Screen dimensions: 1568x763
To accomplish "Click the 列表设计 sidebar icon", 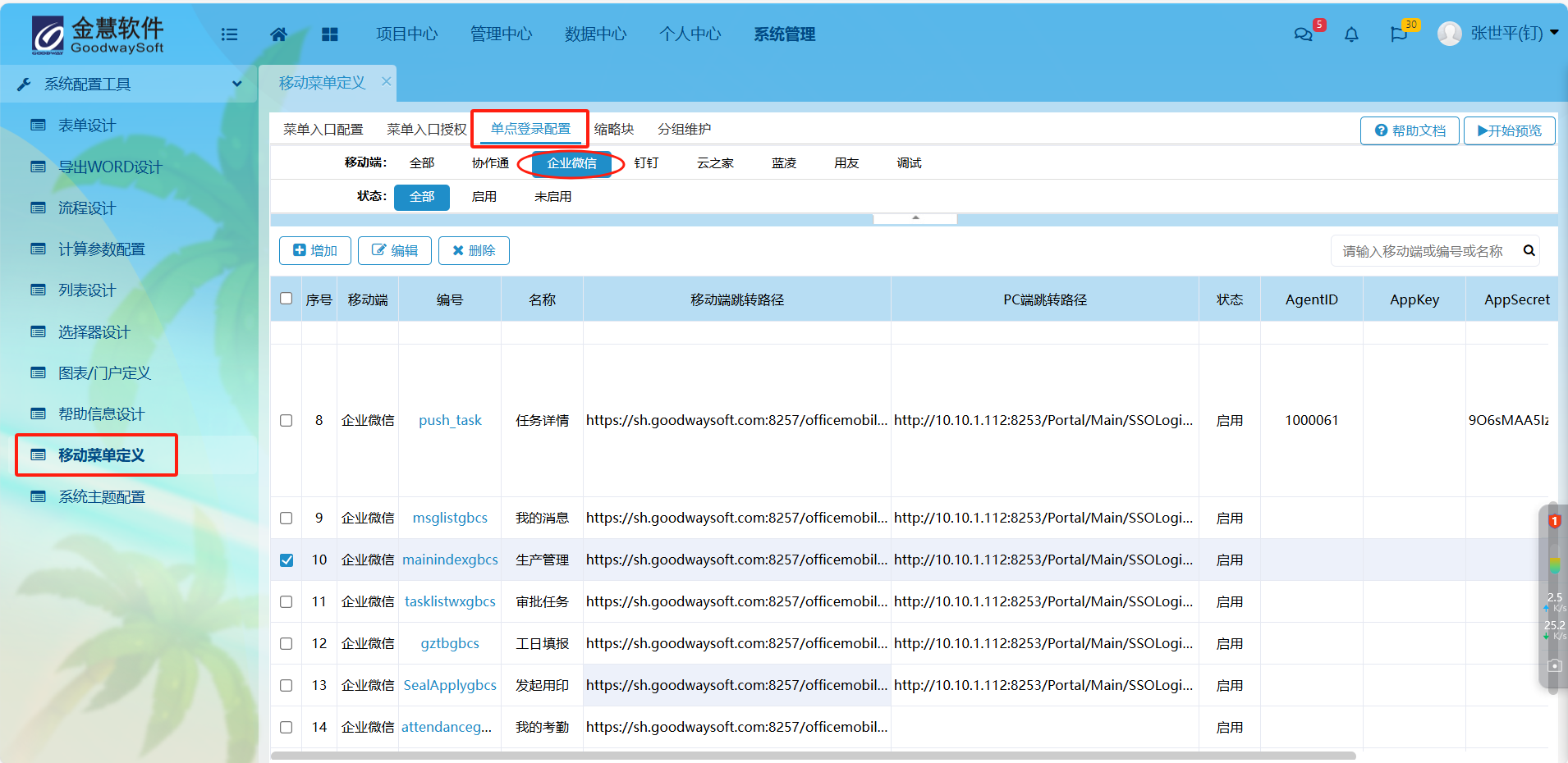I will 38,290.
